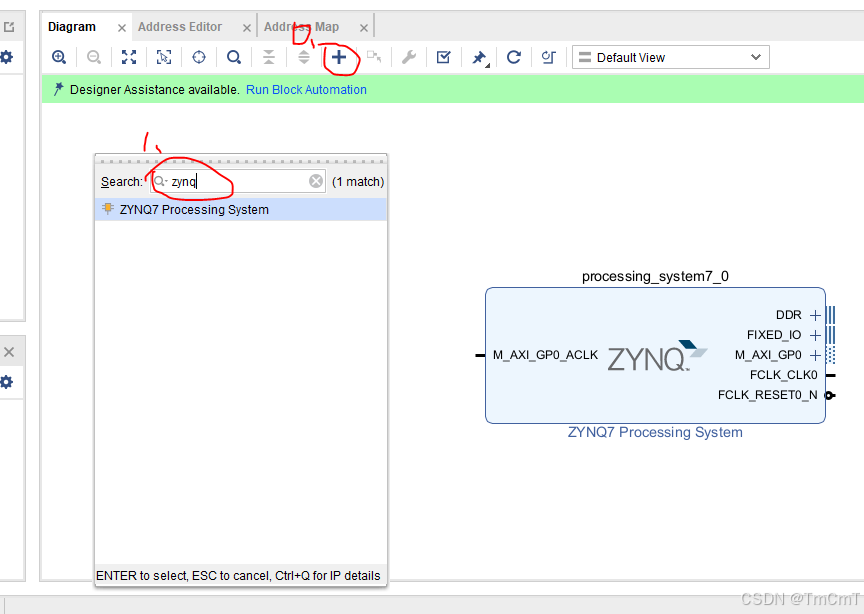Viewport: 864px width, 614px height.
Task: Click the Make Connection icon
Action: point(374,57)
